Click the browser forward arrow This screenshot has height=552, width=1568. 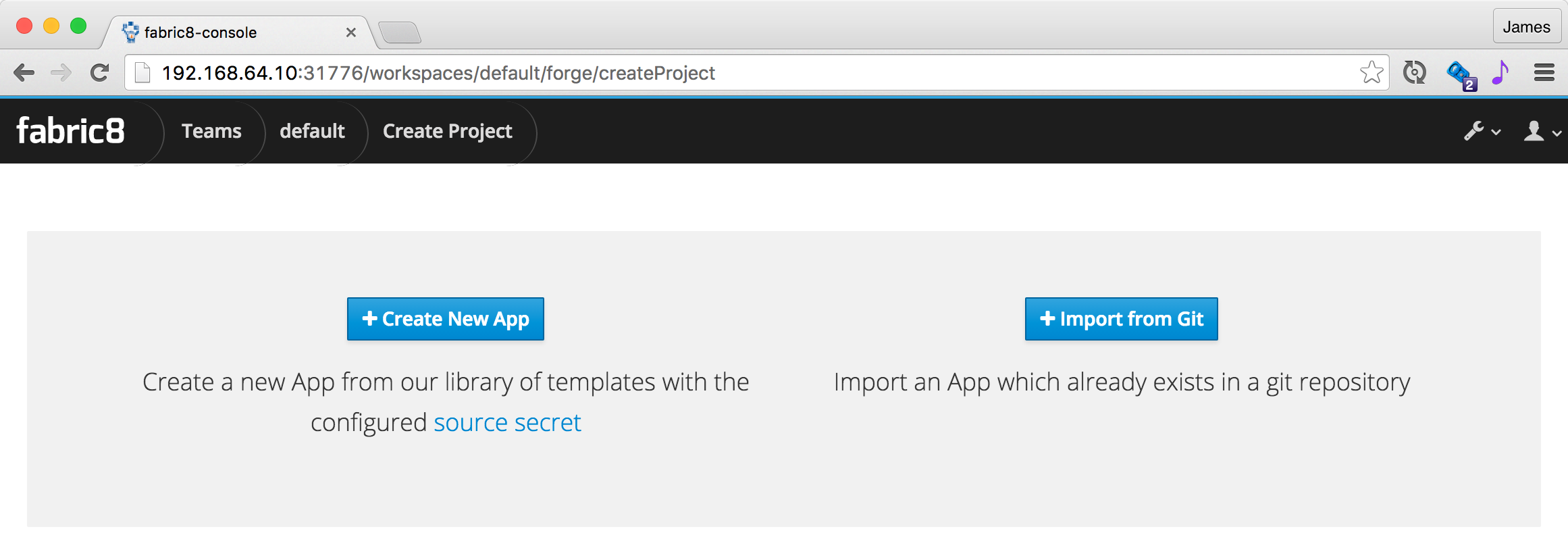coord(61,72)
